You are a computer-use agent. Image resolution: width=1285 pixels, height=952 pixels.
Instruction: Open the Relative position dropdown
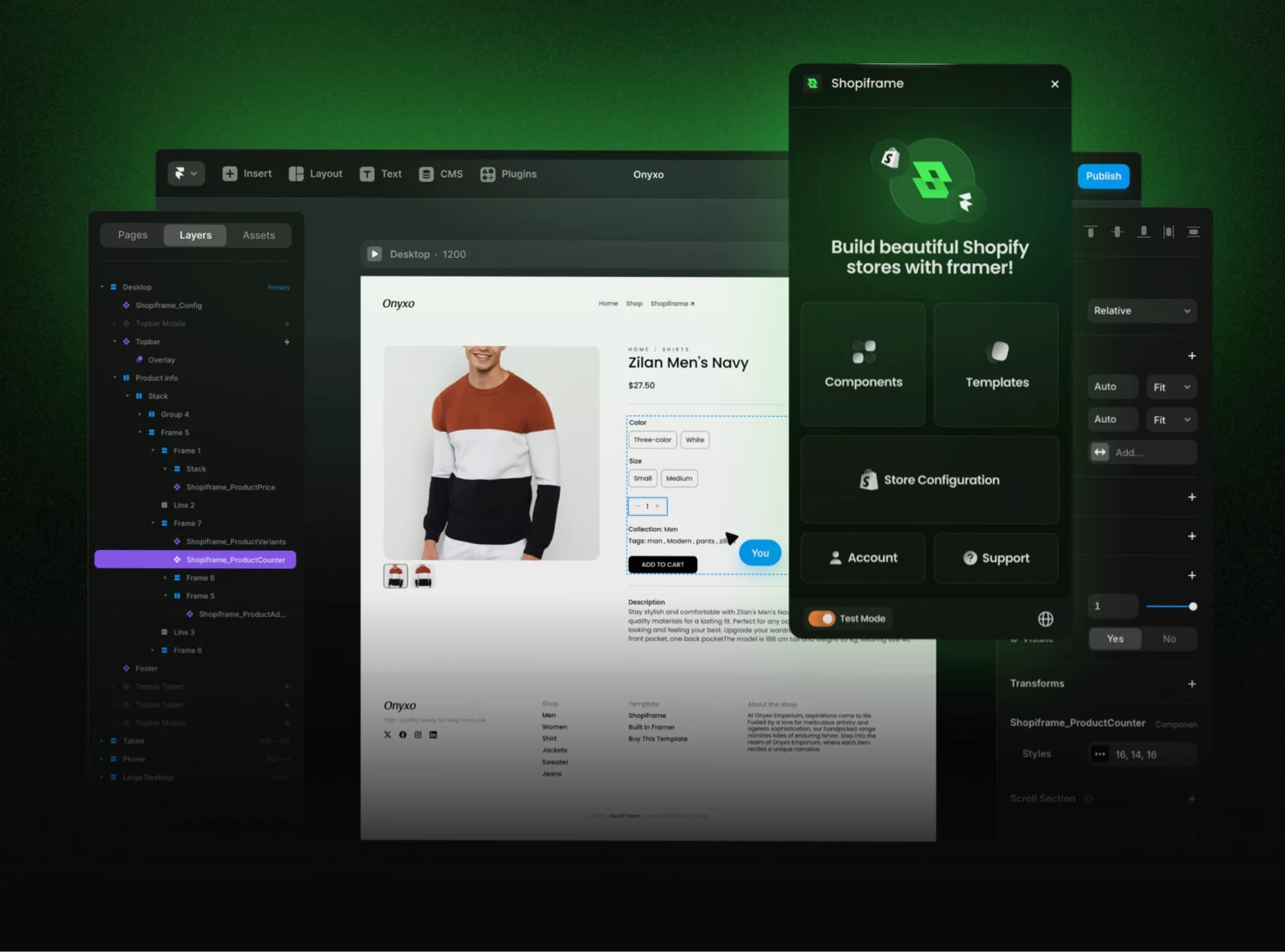pyautogui.click(x=1141, y=310)
